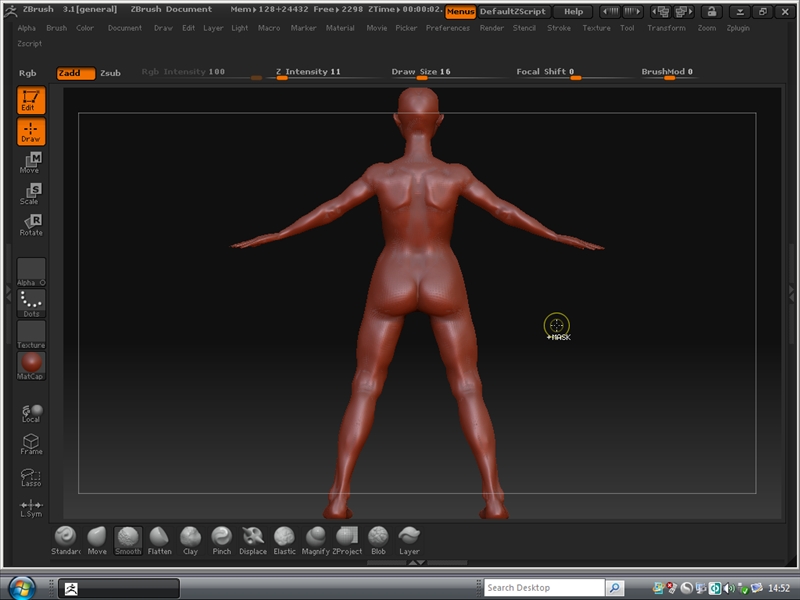This screenshot has height=600, width=800.
Task: Open the Alpha menu
Action: (27, 28)
